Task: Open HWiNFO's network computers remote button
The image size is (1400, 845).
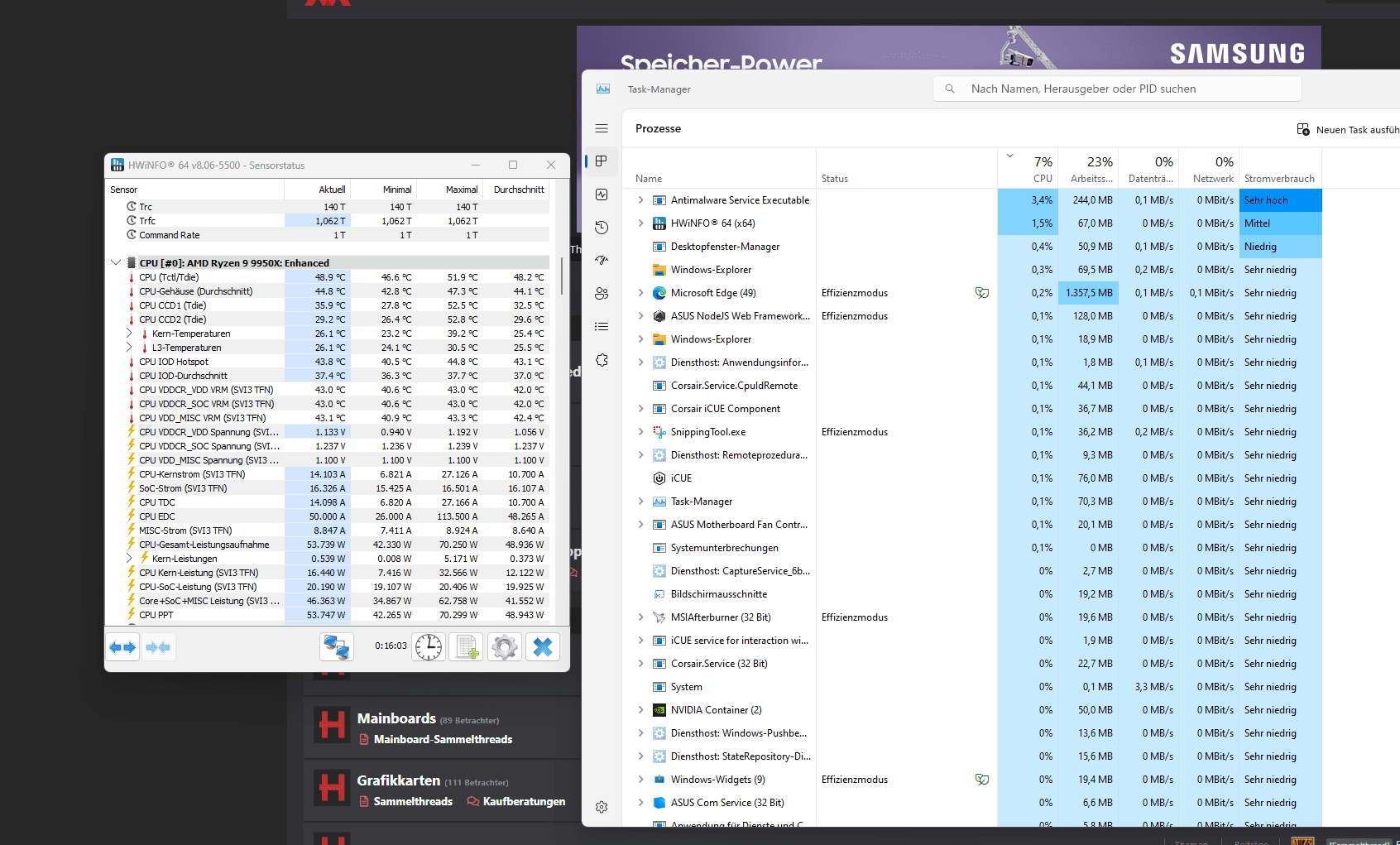Action: pos(337,647)
